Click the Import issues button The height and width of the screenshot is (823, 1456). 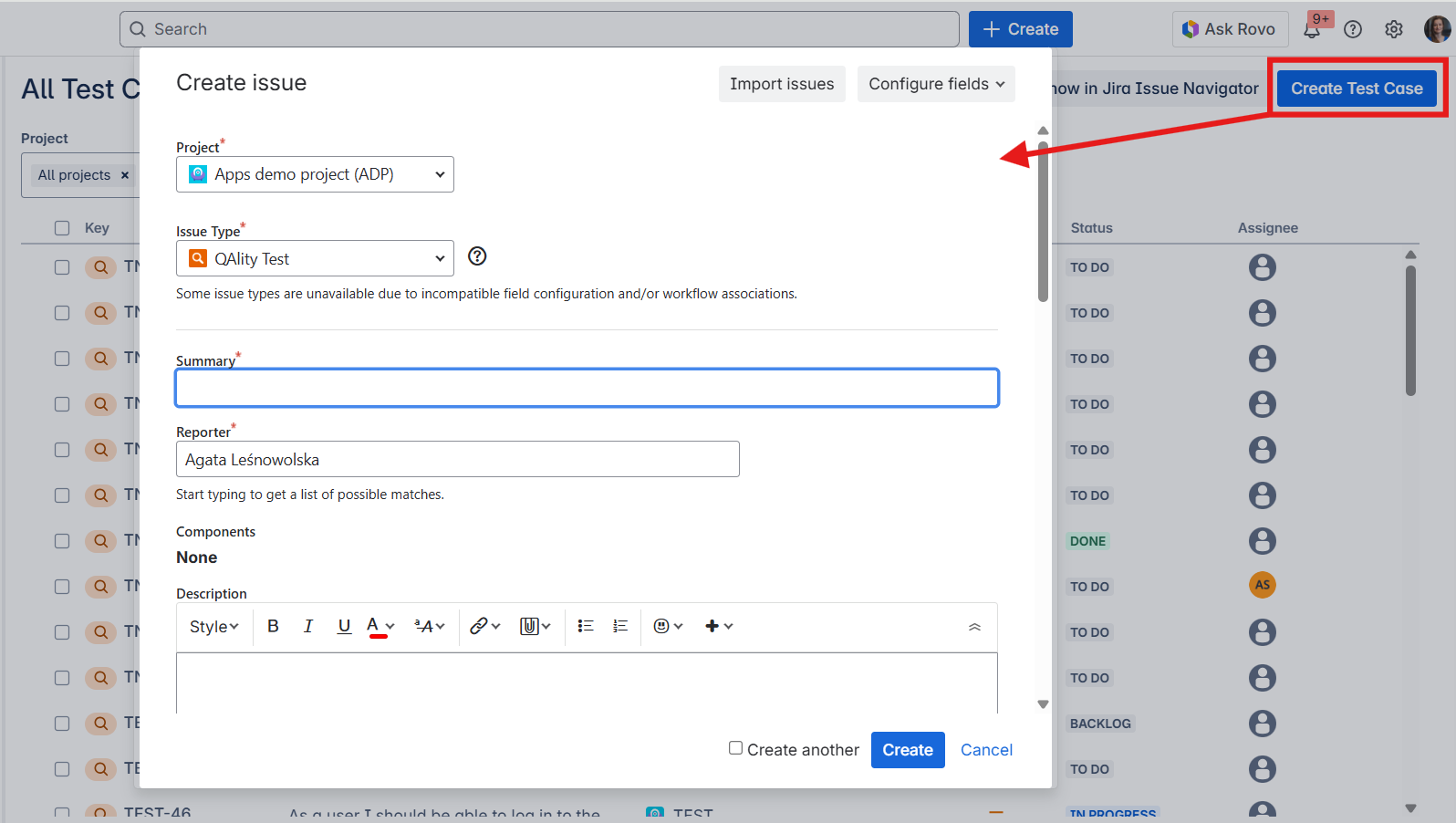tap(782, 84)
